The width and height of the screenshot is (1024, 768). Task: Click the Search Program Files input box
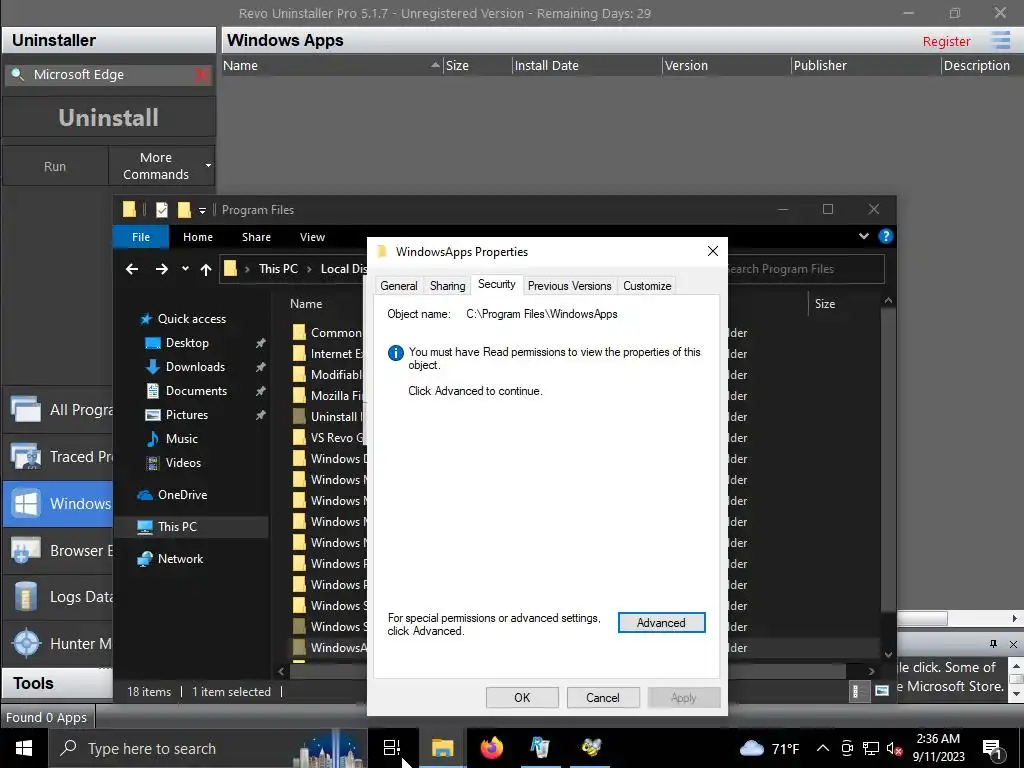[x=805, y=269]
